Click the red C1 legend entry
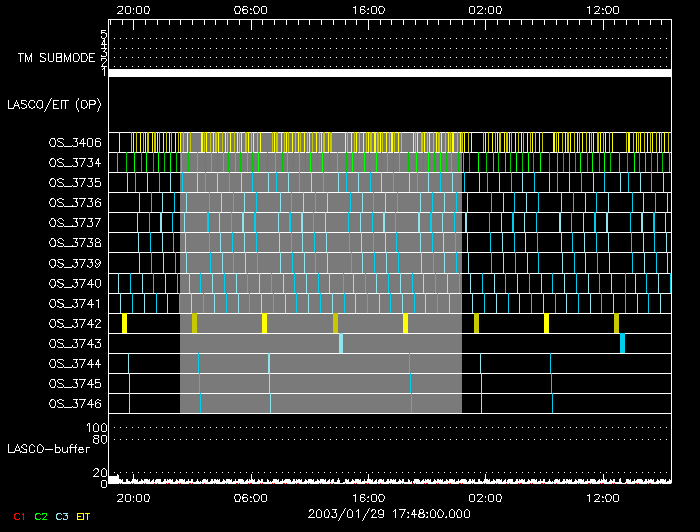This screenshot has width=700, height=532. [17, 515]
